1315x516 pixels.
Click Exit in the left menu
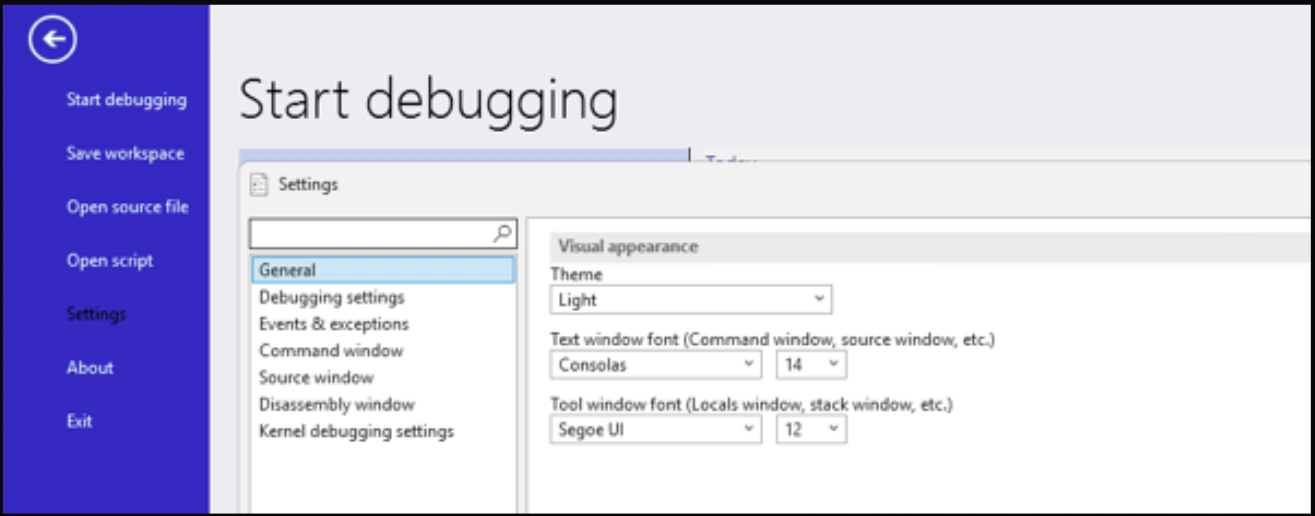coord(79,422)
